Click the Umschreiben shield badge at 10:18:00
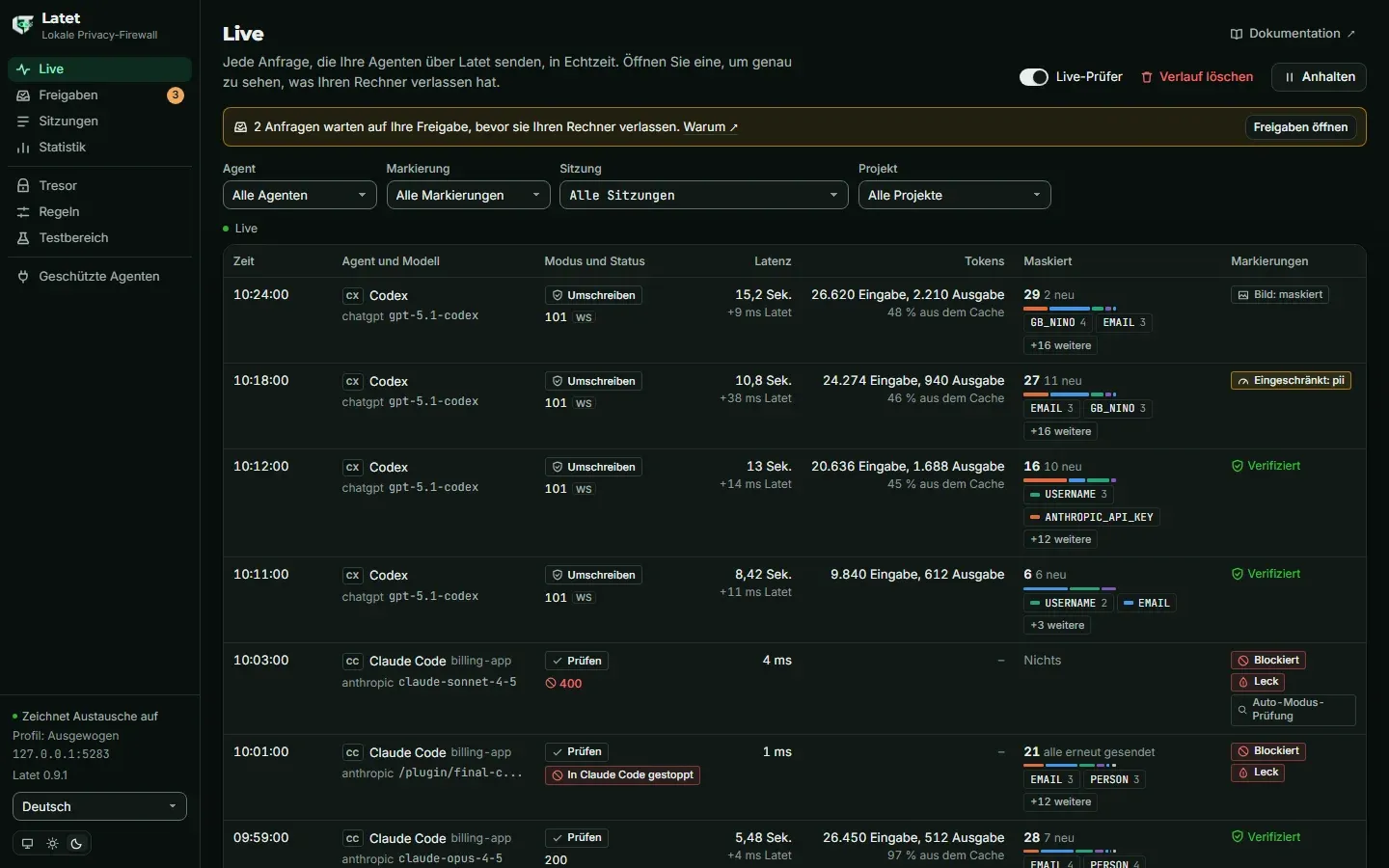The width and height of the screenshot is (1389, 868). click(593, 382)
